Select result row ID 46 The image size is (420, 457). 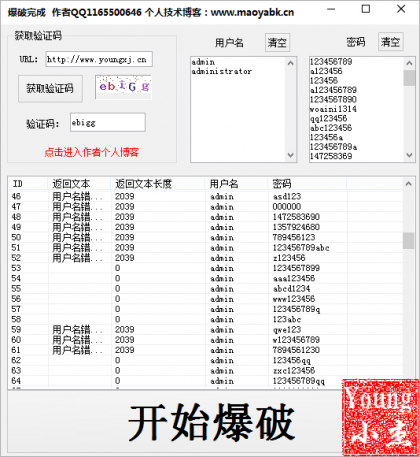(x=205, y=196)
